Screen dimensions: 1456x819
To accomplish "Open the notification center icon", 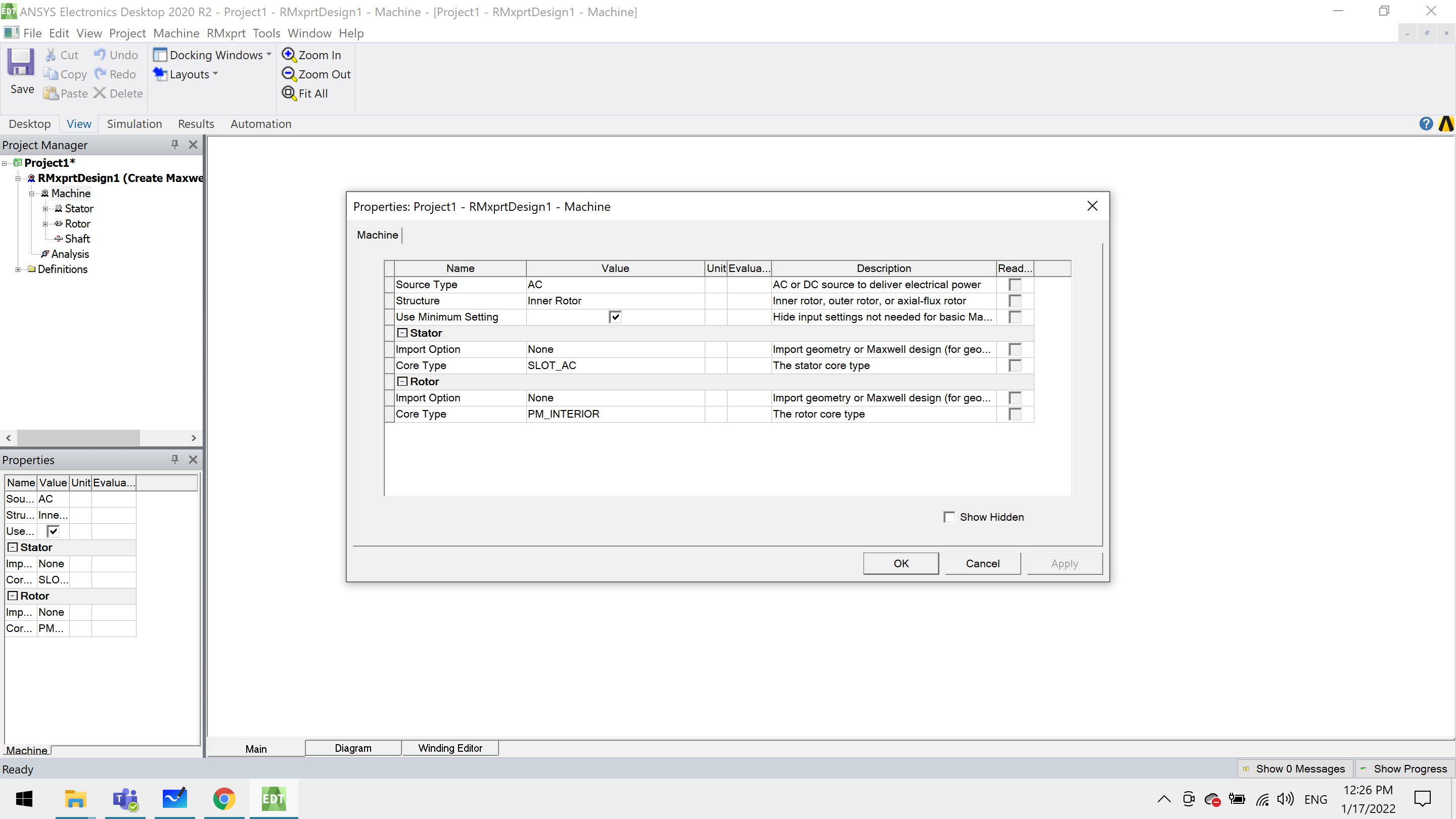I will click(x=1422, y=799).
